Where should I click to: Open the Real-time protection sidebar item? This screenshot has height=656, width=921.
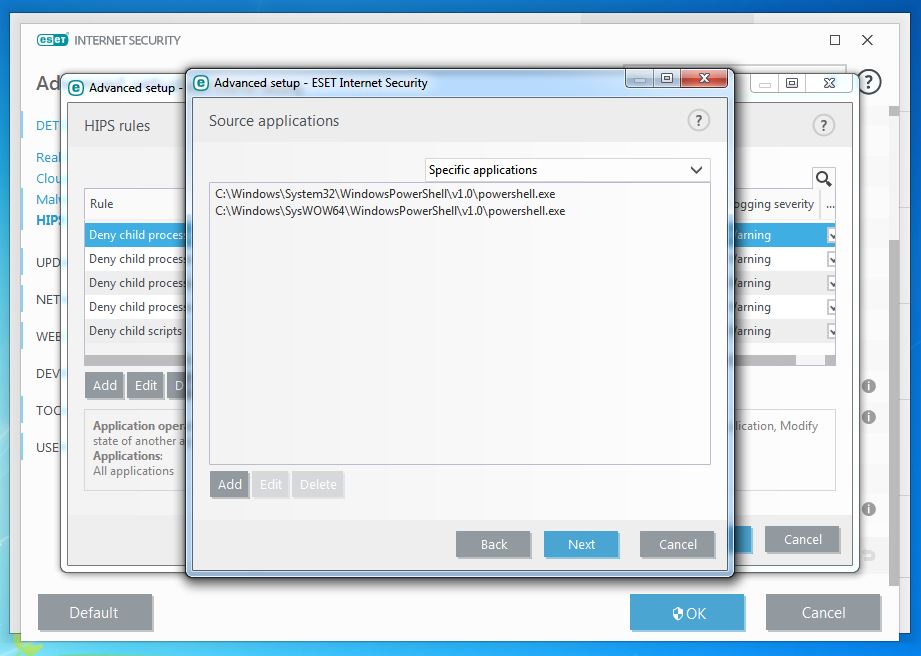pyautogui.click(x=48, y=157)
